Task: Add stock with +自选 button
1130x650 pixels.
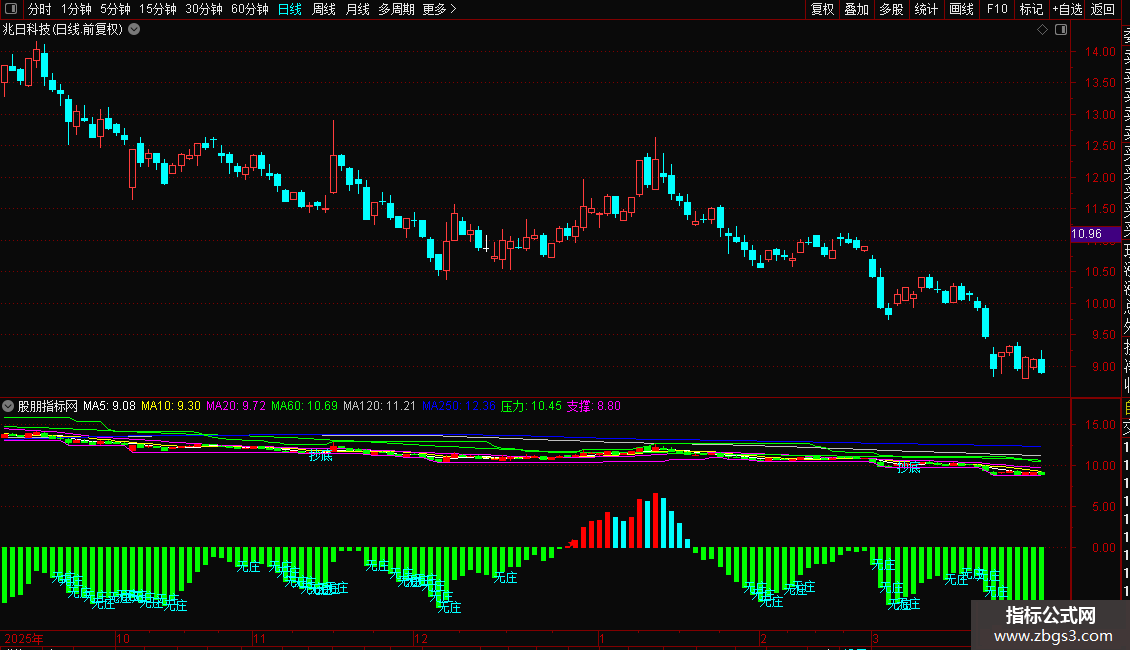Action: click(x=1067, y=9)
